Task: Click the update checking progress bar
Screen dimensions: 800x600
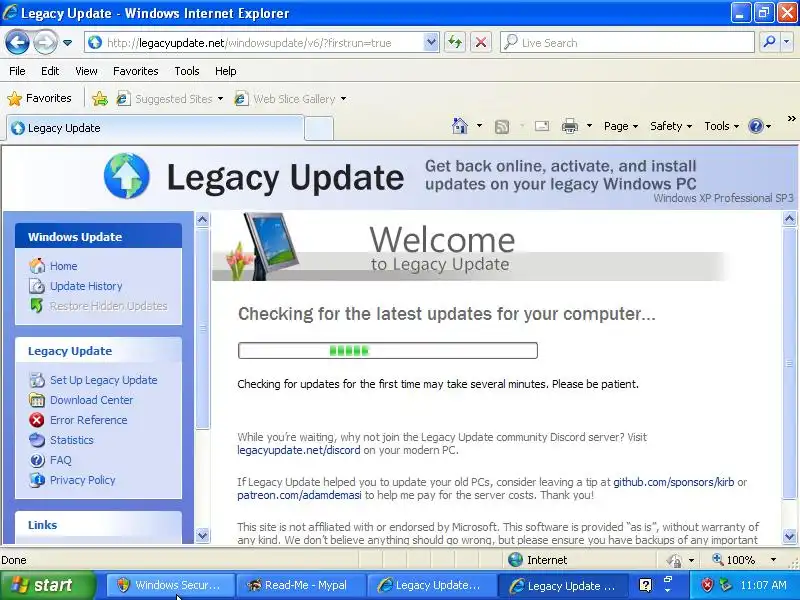Action: pos(388,351)
